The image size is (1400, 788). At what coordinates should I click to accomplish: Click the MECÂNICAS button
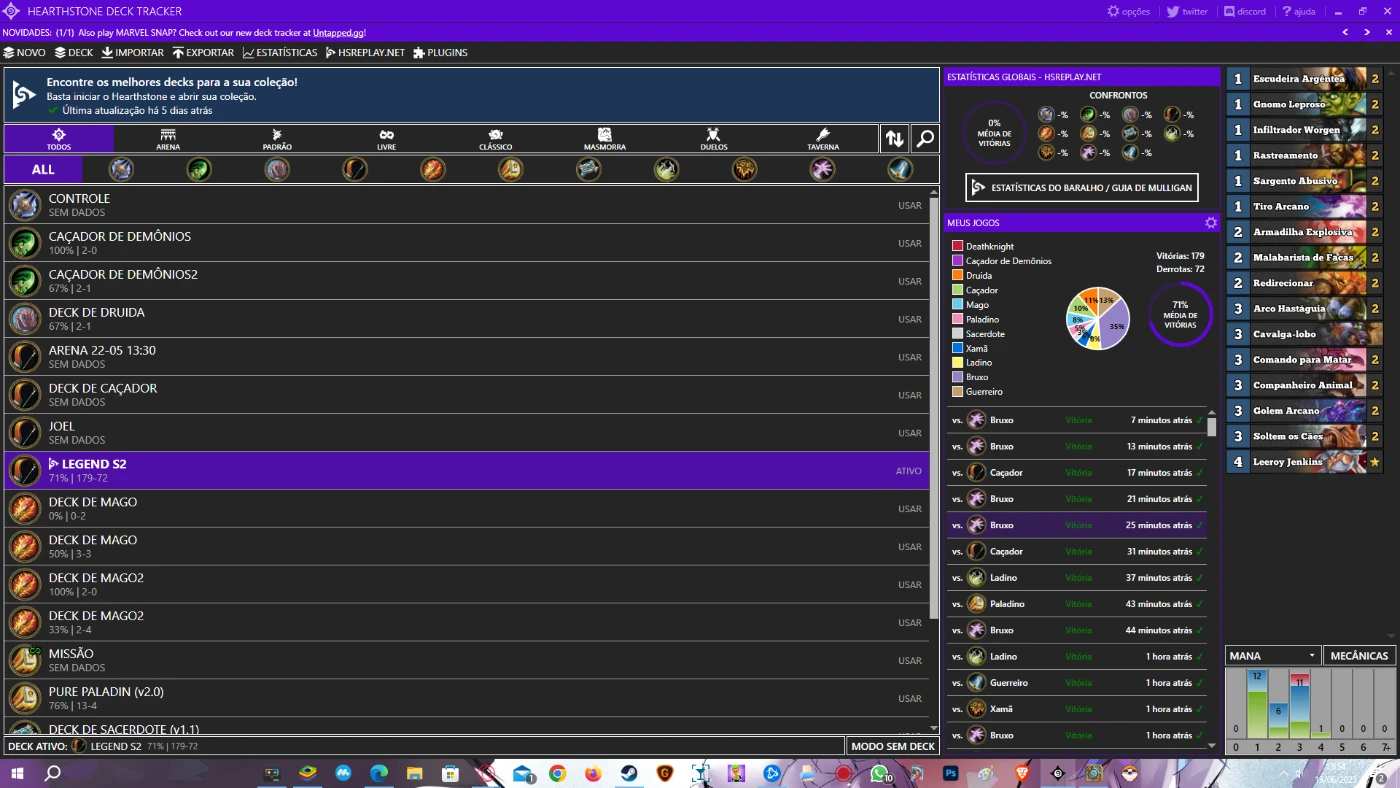(x=1360, y=656)
